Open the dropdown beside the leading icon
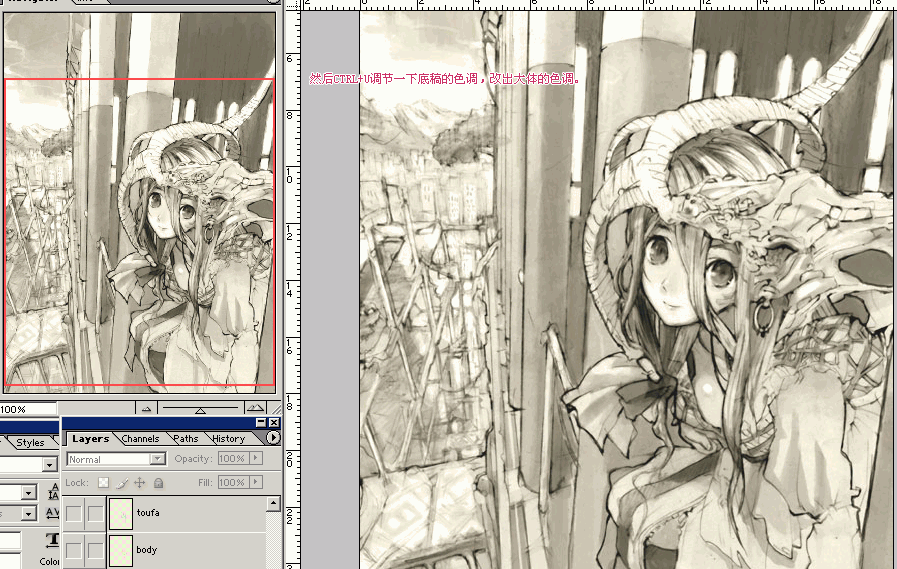The width and height of the screenshot is (897, 569). click(29, 492)
